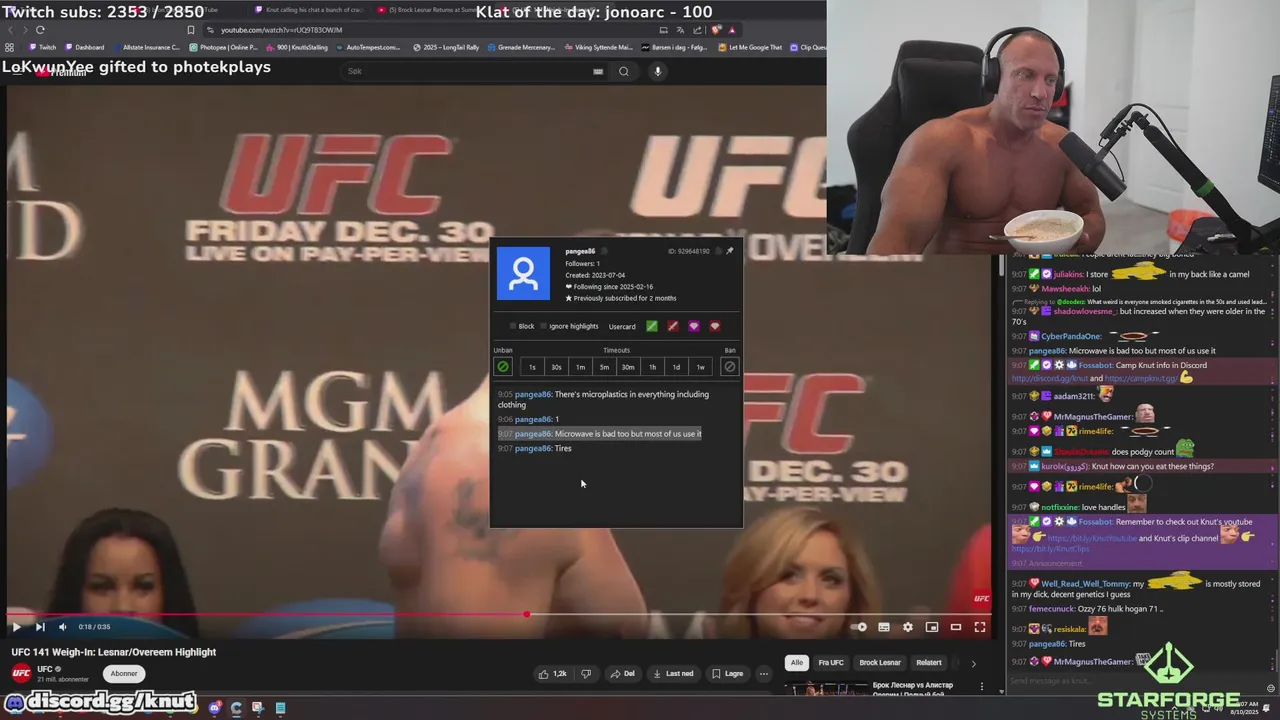Click the pangea86 profile avatar
The height and width of the screenshot is (720, 1280).
click(523, 273)
